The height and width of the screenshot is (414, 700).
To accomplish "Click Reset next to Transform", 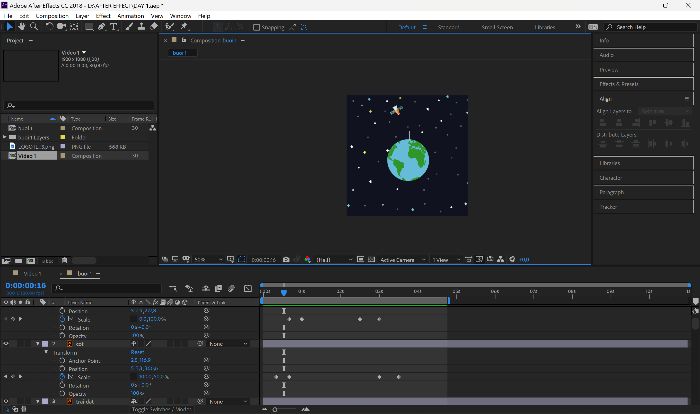I will tap(137, 352).
